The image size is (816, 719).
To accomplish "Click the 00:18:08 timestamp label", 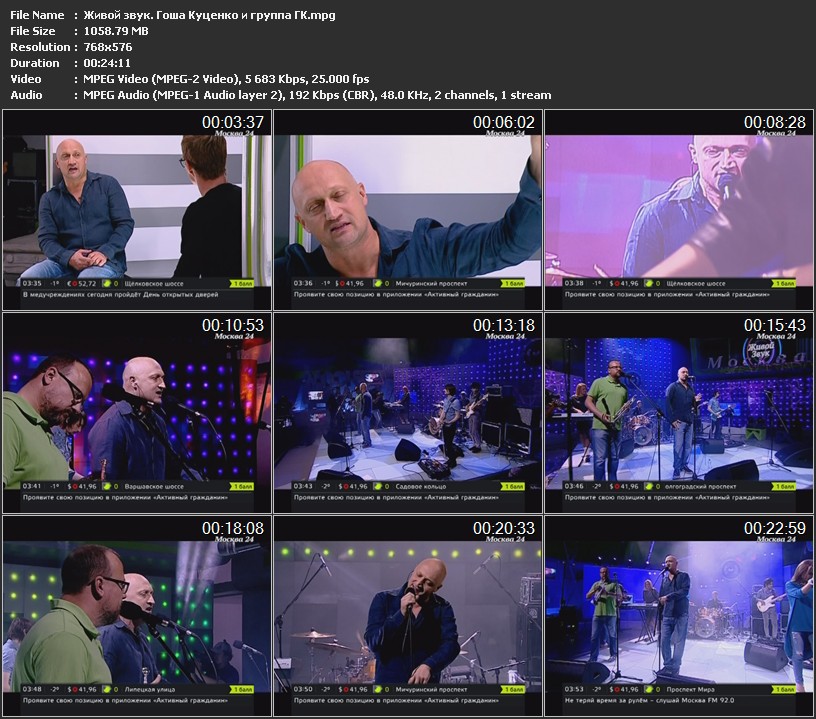I will (x=232, y=528).
